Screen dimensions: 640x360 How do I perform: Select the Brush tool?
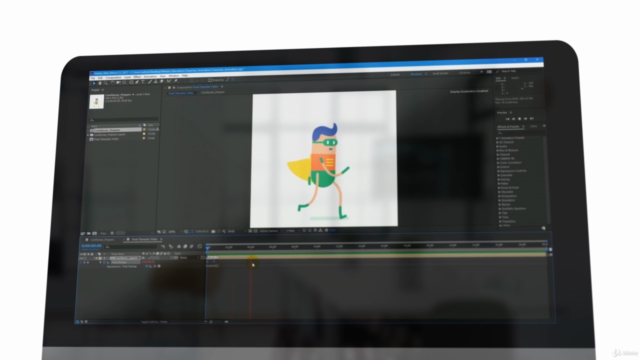tap(150, 82)
